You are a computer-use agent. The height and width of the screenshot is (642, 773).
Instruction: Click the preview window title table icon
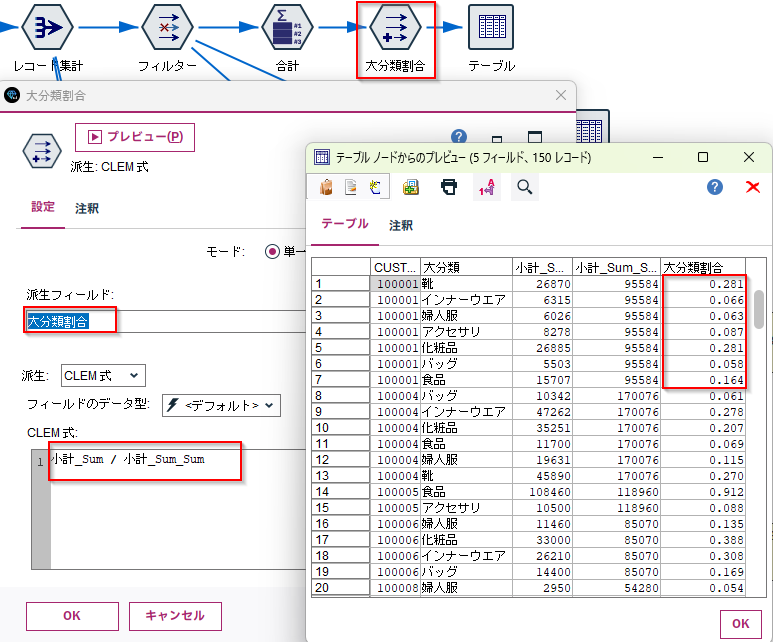[x=322, y=157]
